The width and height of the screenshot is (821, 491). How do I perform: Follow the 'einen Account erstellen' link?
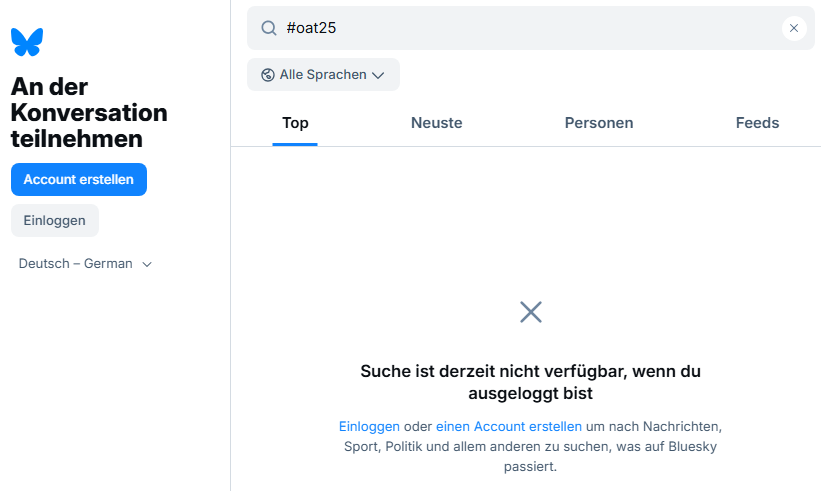508,426
